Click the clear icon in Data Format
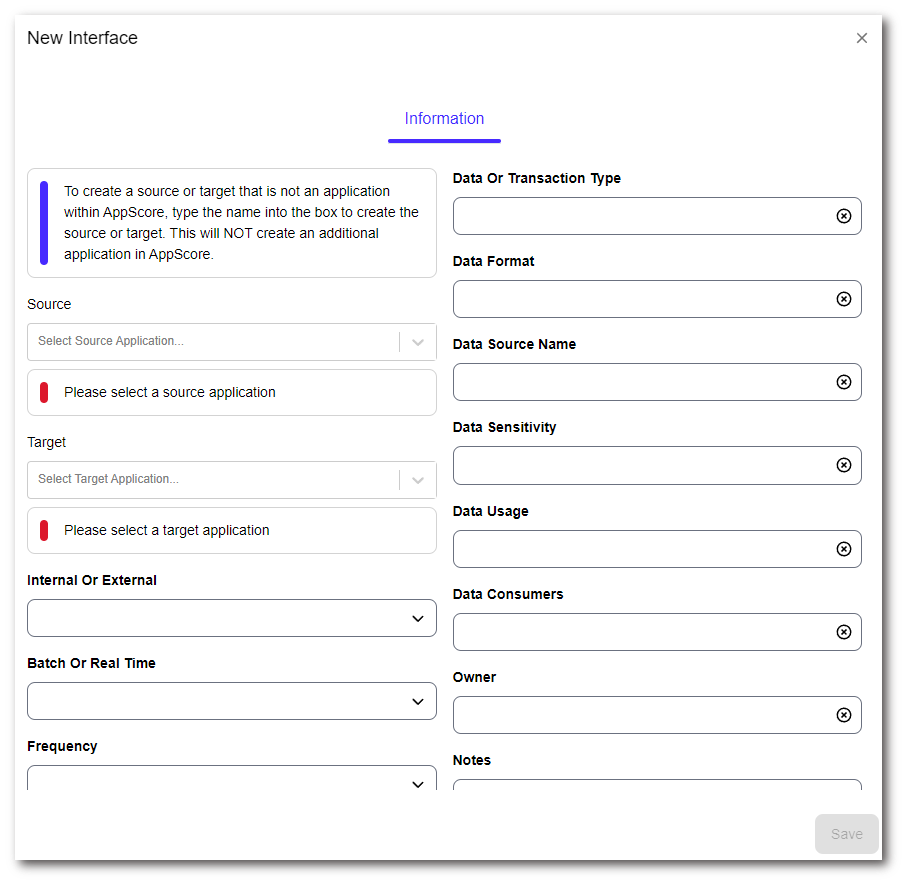907x885 pixels. 843,299
